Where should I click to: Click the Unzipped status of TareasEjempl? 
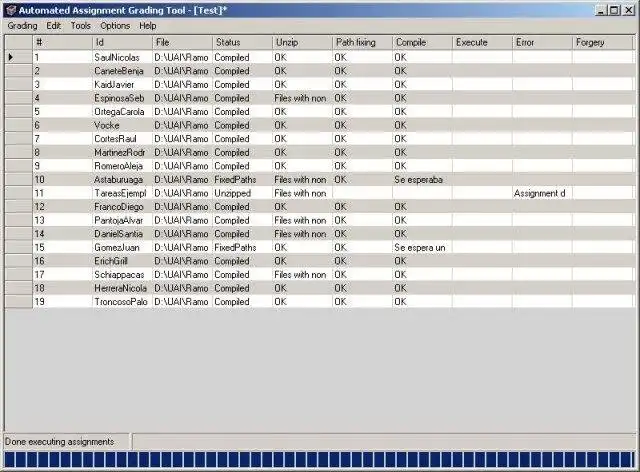point(242,193)
